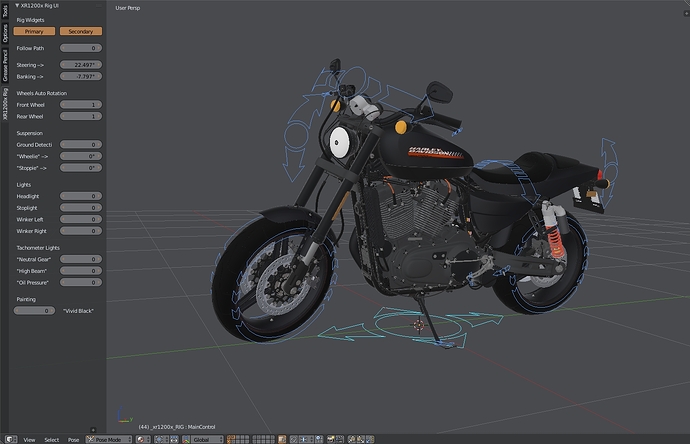
Task: Open the Select menu
Action: tap(51, 440)
